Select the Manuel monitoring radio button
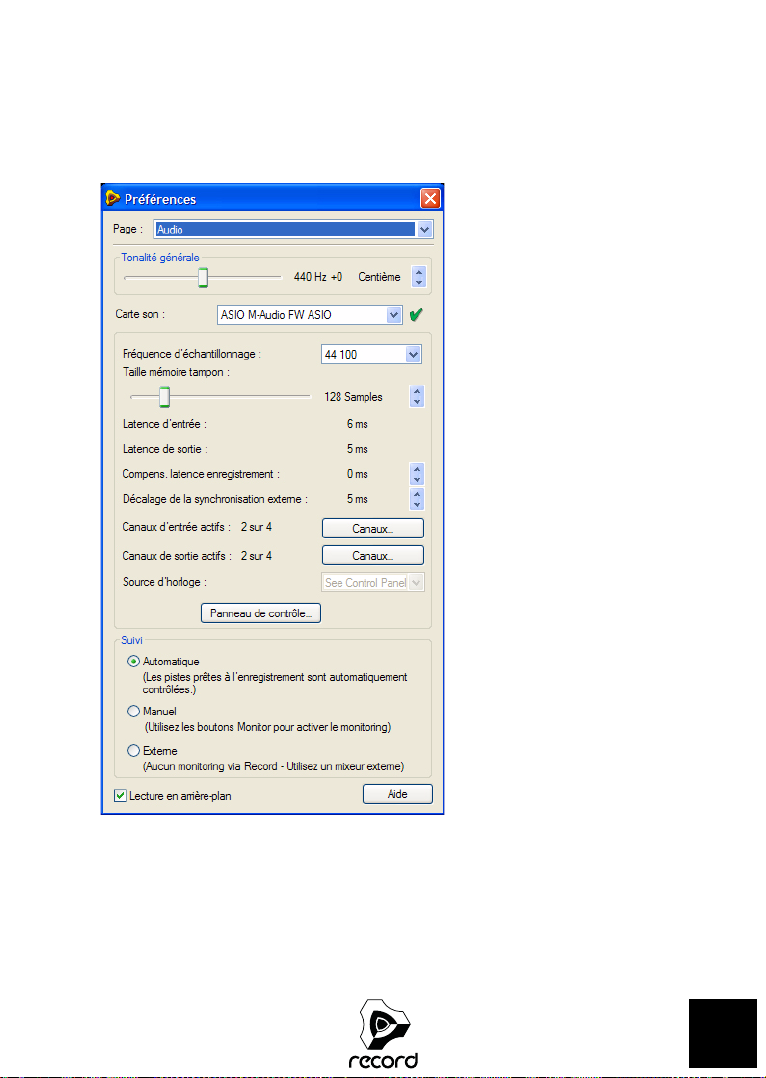Viewport: 766px width, 1078px height. 134,712
